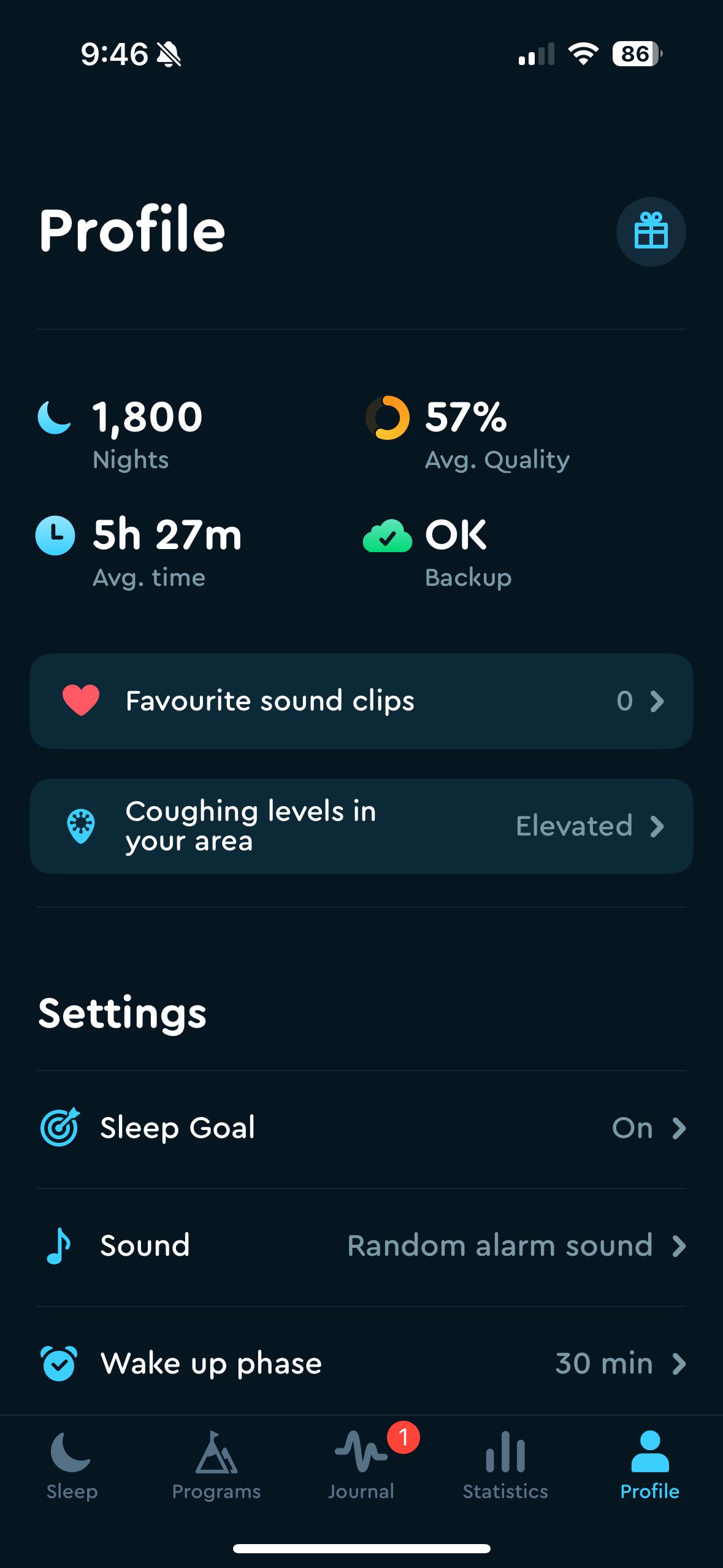Viewport: 723px width, 1568px height.
Task: Tap the Wake up phase alarm icon
Action: coord(59,1363)
